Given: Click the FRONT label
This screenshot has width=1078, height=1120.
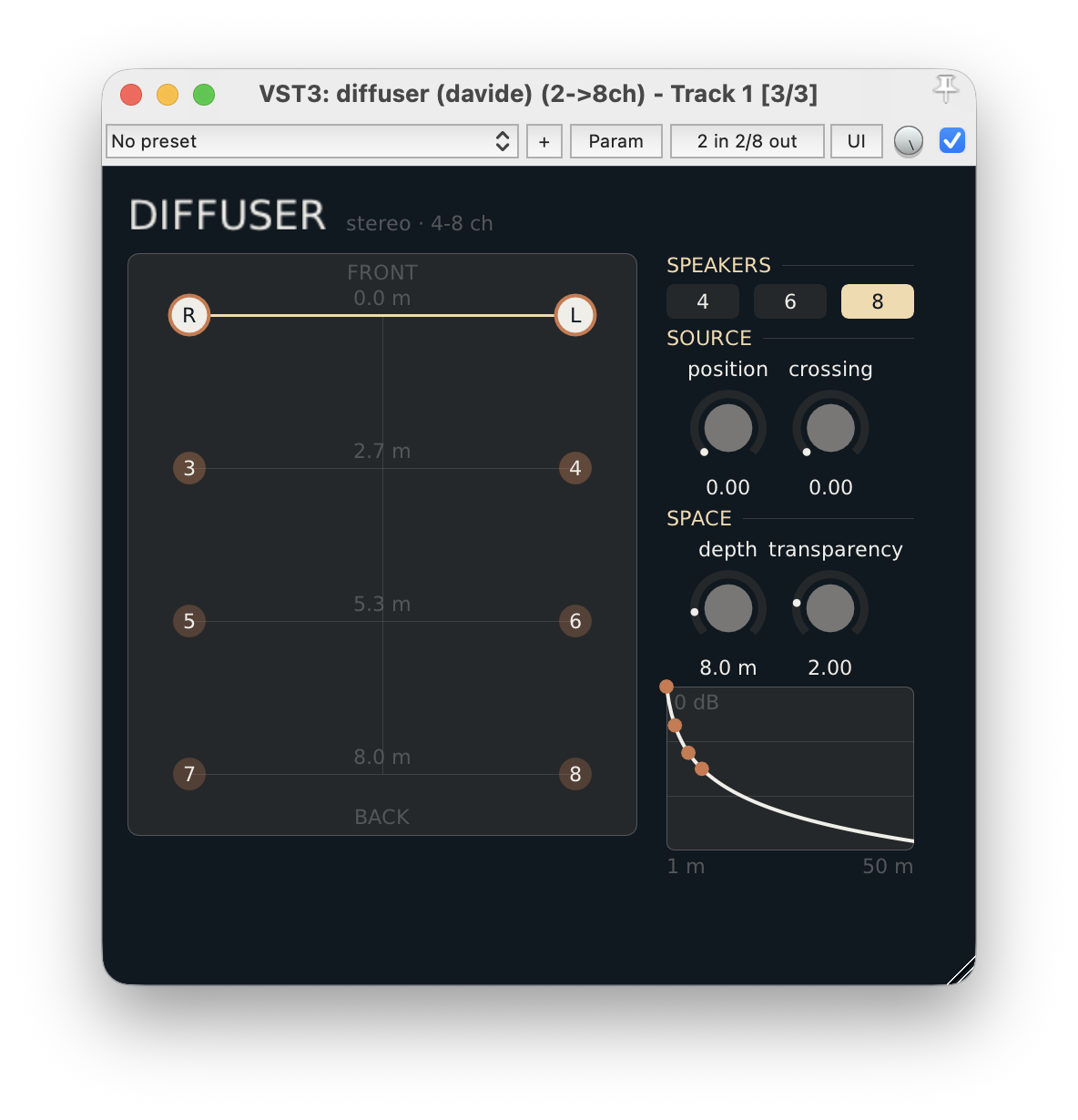Looking at the screenshot, I should coord(382,272).
